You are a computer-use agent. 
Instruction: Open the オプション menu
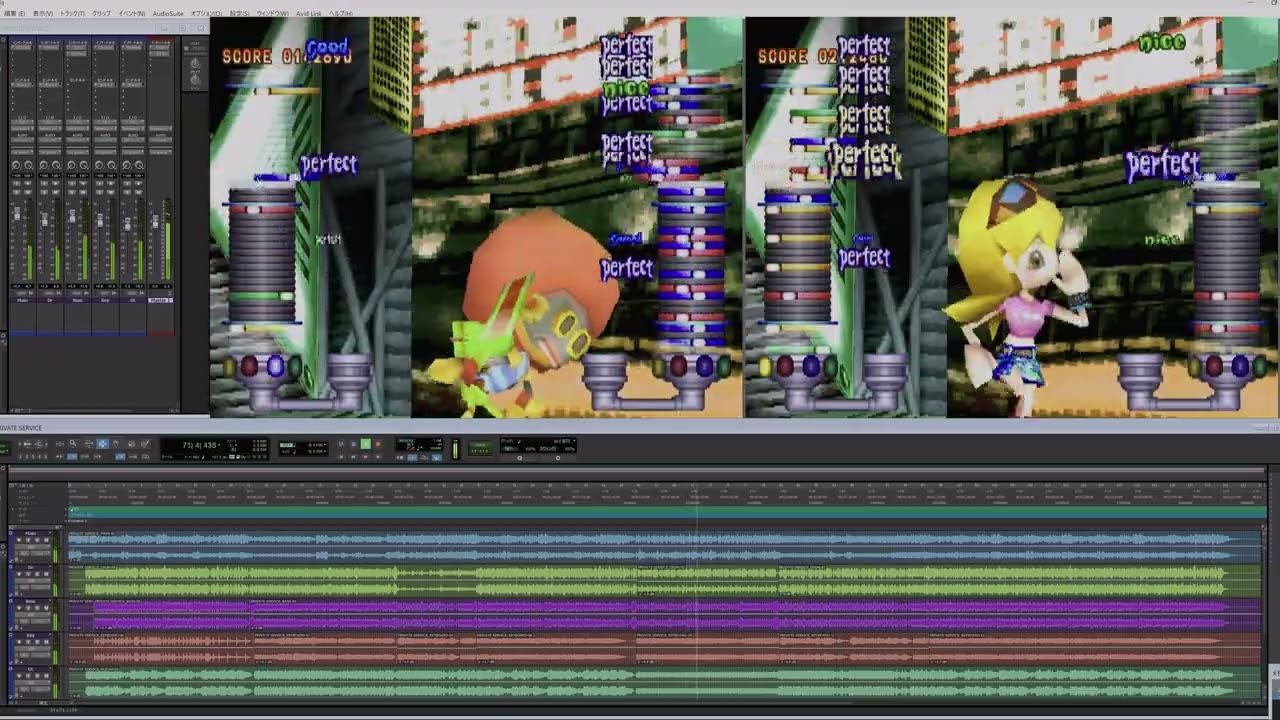click(x=206, y=13)
